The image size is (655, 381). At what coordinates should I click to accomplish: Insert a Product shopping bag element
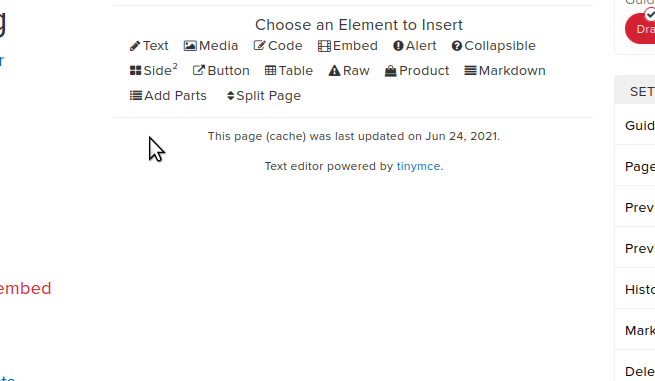point(391,71)
